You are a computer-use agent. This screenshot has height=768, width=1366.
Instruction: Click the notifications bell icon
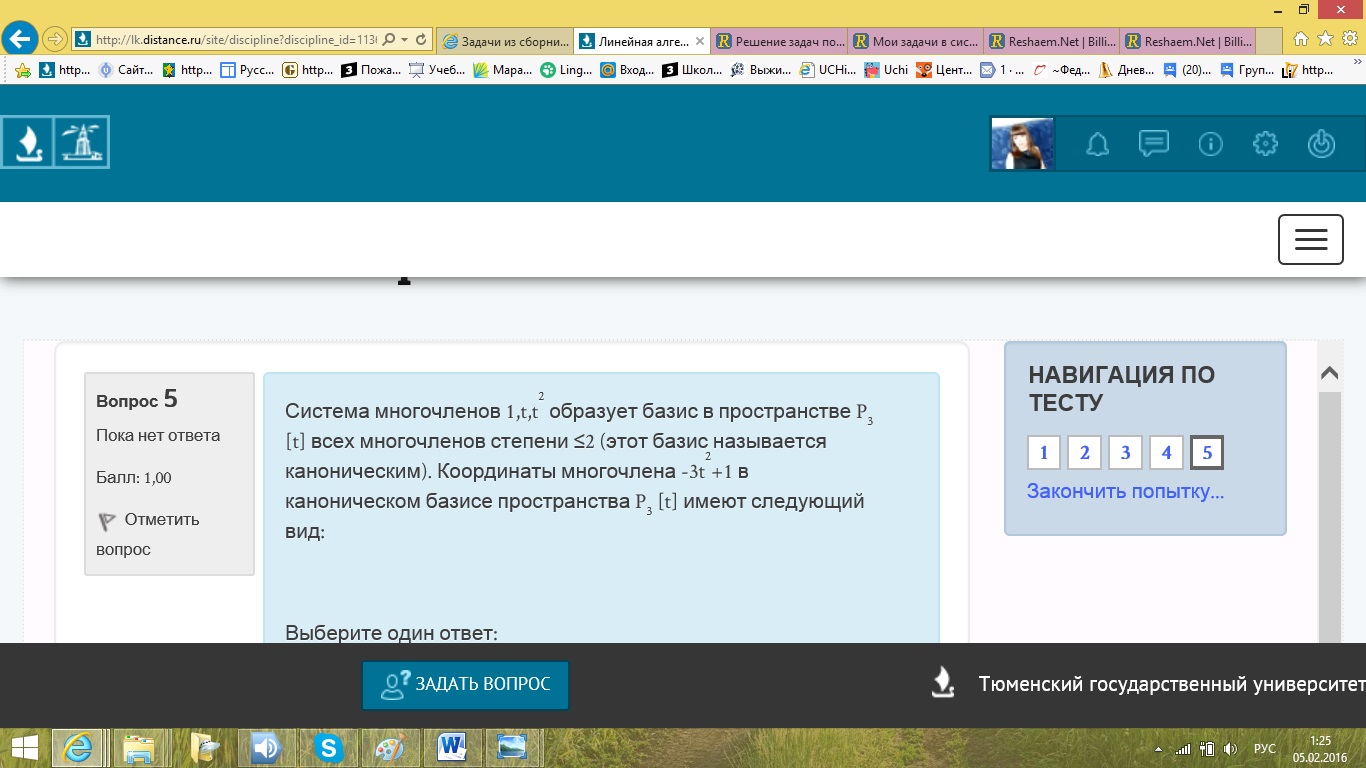pyautogui.click(x=1098, y=145)
